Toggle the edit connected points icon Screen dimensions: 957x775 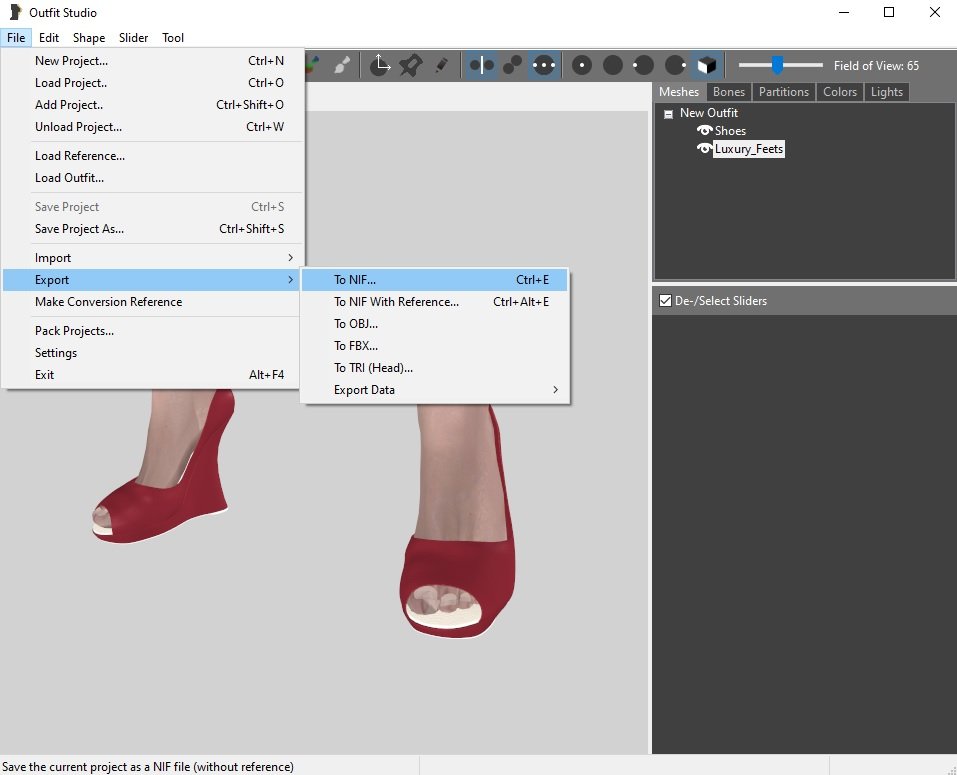tap(512, 66)
